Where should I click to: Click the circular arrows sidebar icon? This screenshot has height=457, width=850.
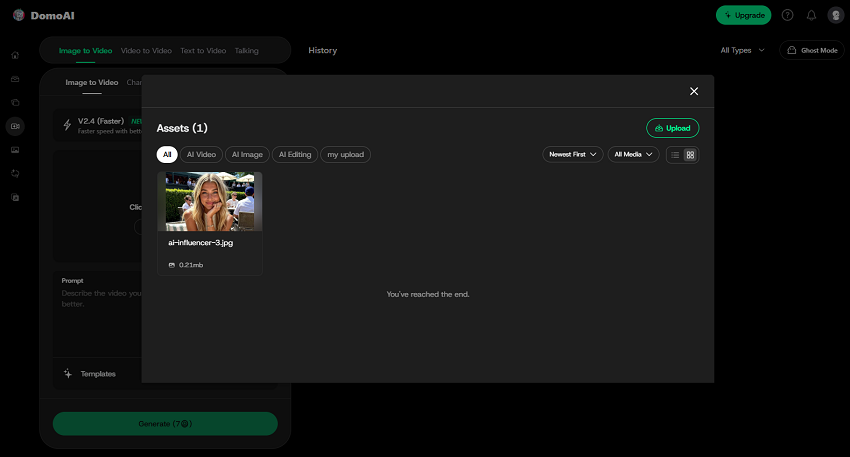15,173
